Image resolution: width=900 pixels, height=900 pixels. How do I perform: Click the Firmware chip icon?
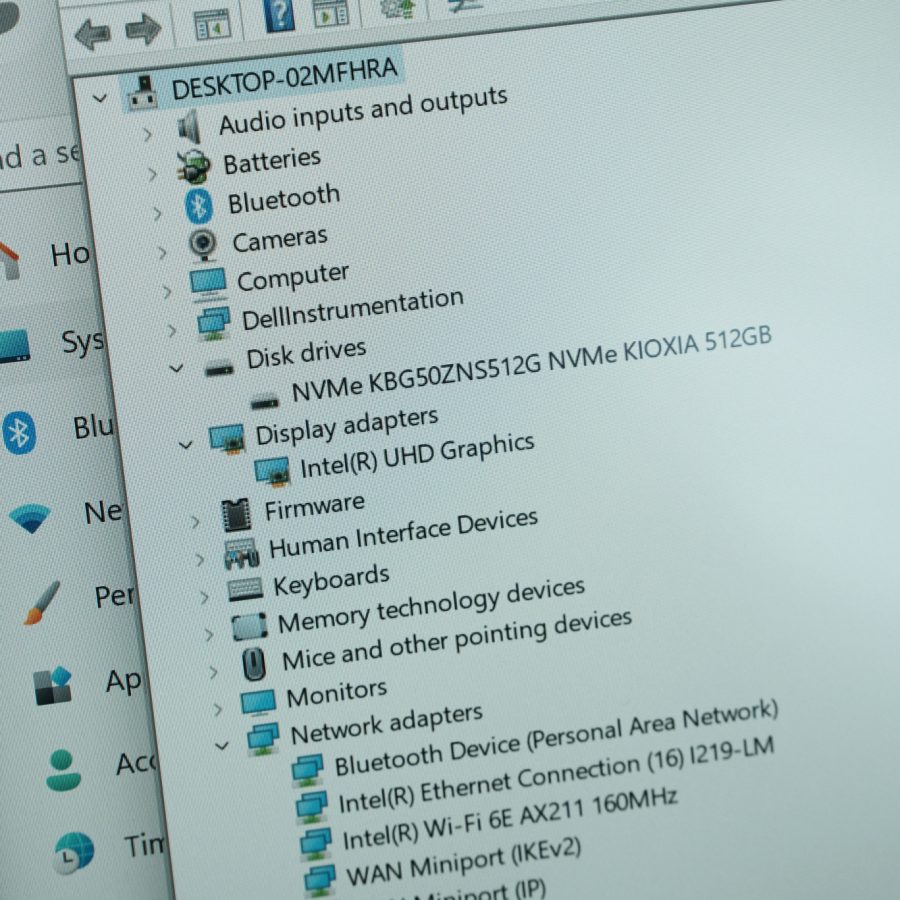point(235,514)
